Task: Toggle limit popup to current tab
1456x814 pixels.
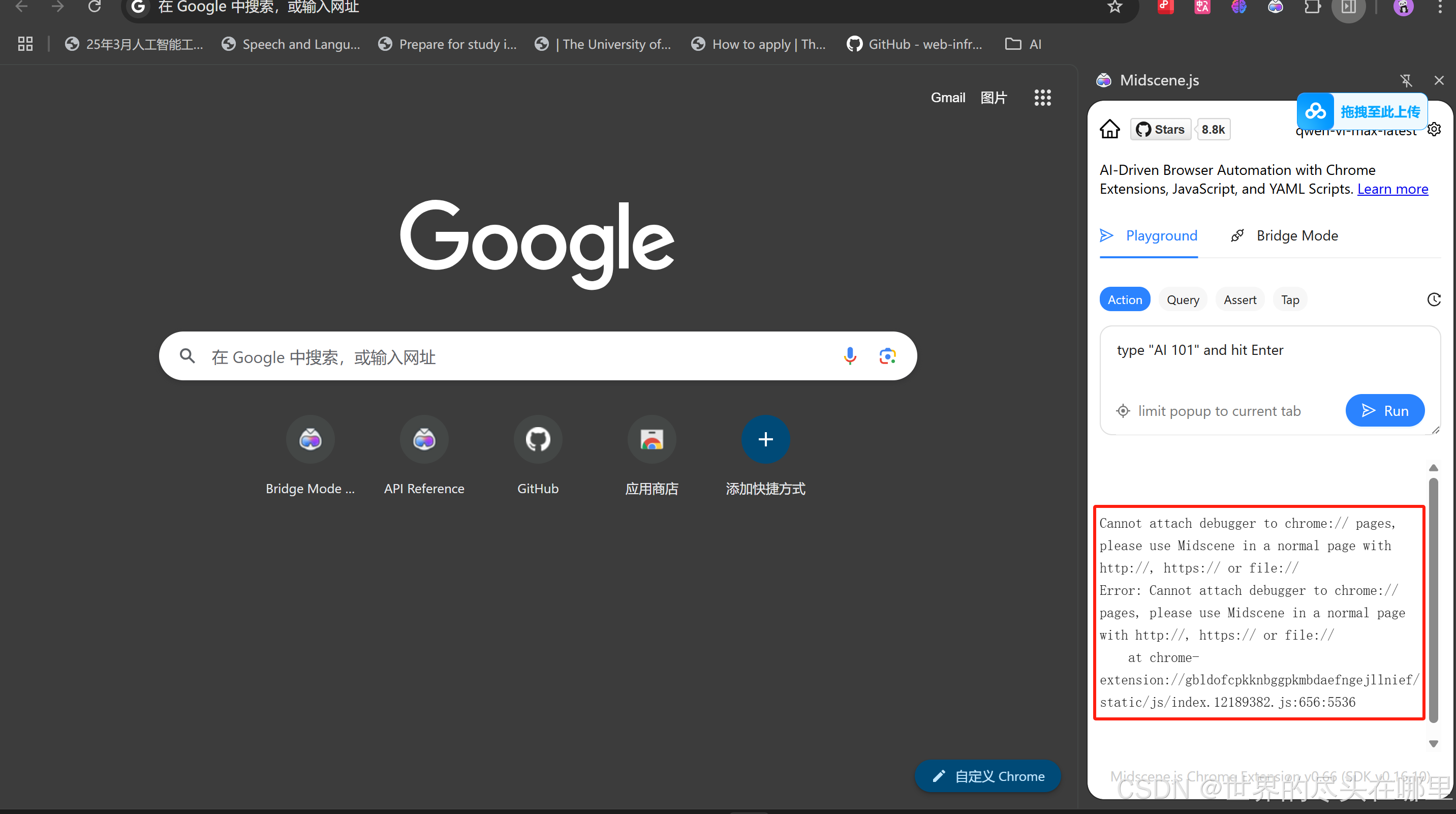Action: pos(1209,411)
